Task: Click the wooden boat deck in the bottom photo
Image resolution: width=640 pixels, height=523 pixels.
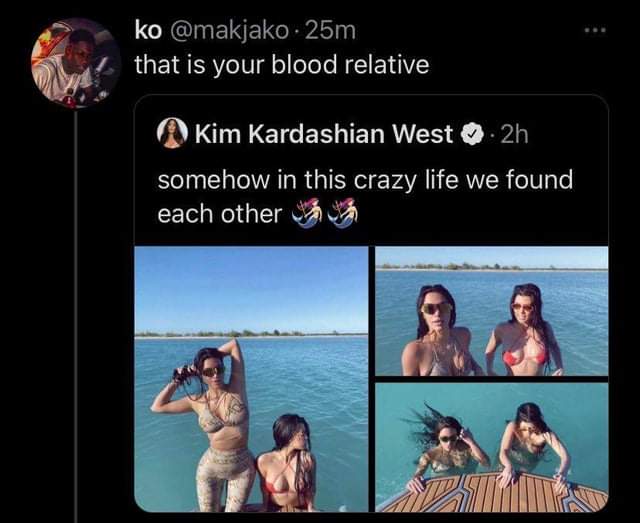Action: click(x=490, y=493)
